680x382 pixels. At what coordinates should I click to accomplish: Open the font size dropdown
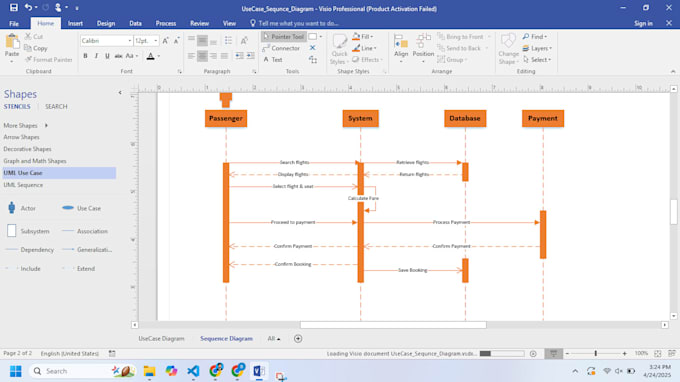(156, 41)
